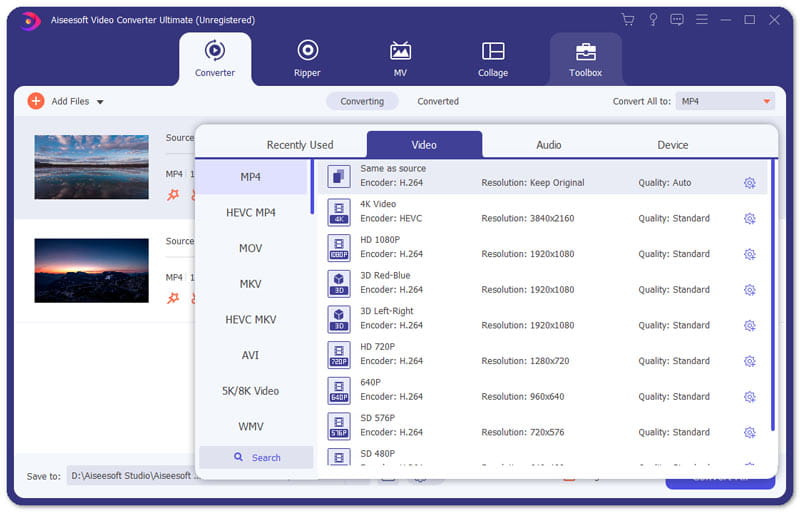Click the format list scrollbar
Screen dimensions: 800x512
tap(312, 187)
